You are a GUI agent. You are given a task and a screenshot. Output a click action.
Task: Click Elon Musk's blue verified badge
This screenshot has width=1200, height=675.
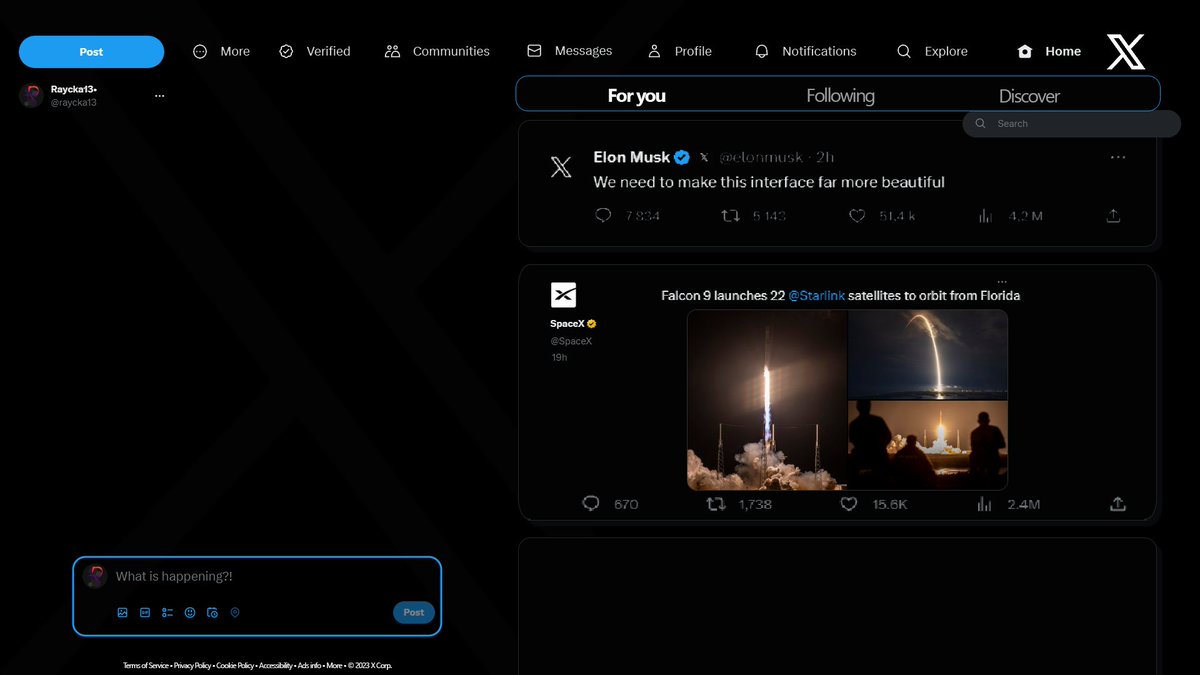click(682, 157)
